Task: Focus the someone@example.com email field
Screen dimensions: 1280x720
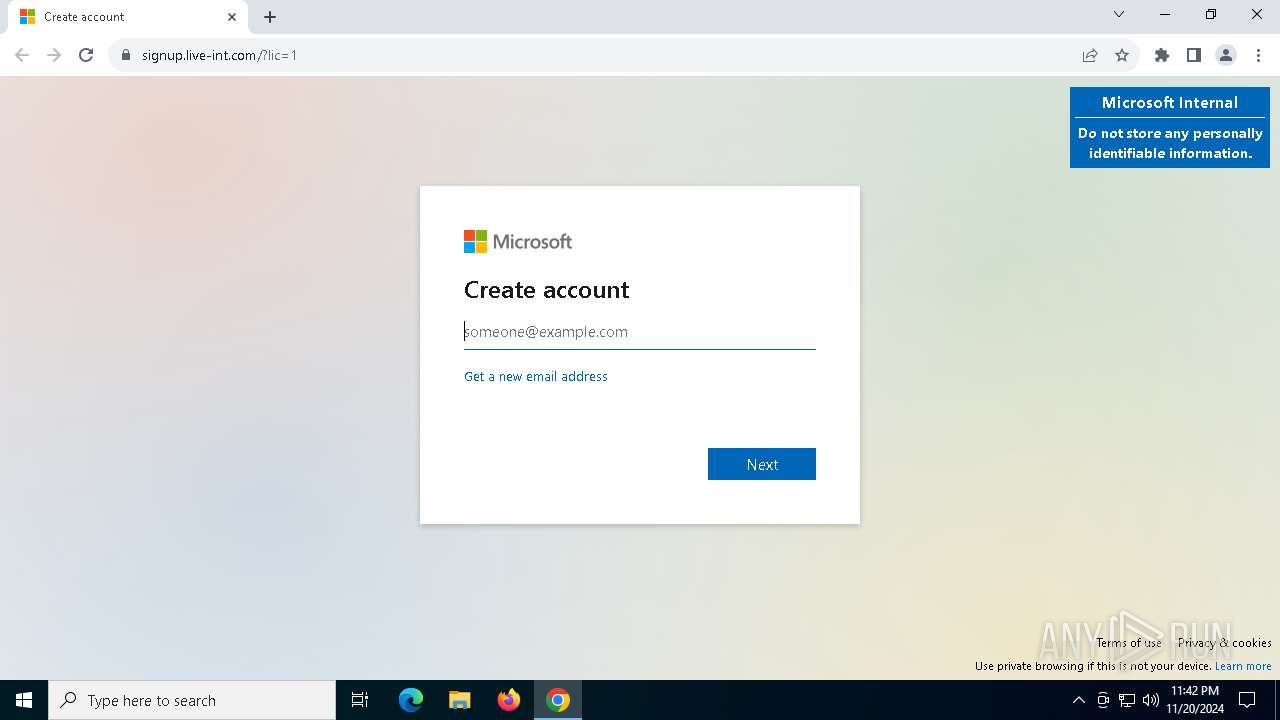Action: [640, 332]
